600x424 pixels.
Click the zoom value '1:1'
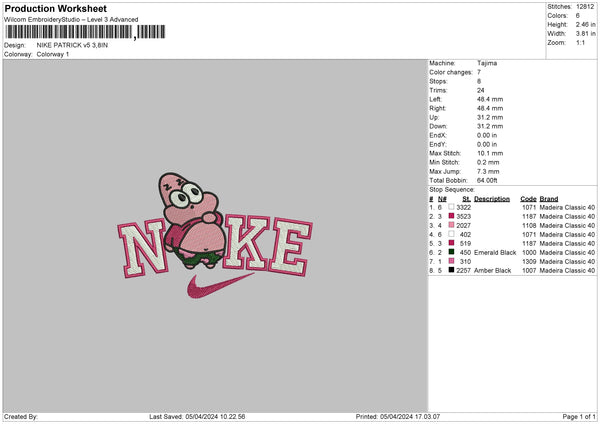pos(580,42)
